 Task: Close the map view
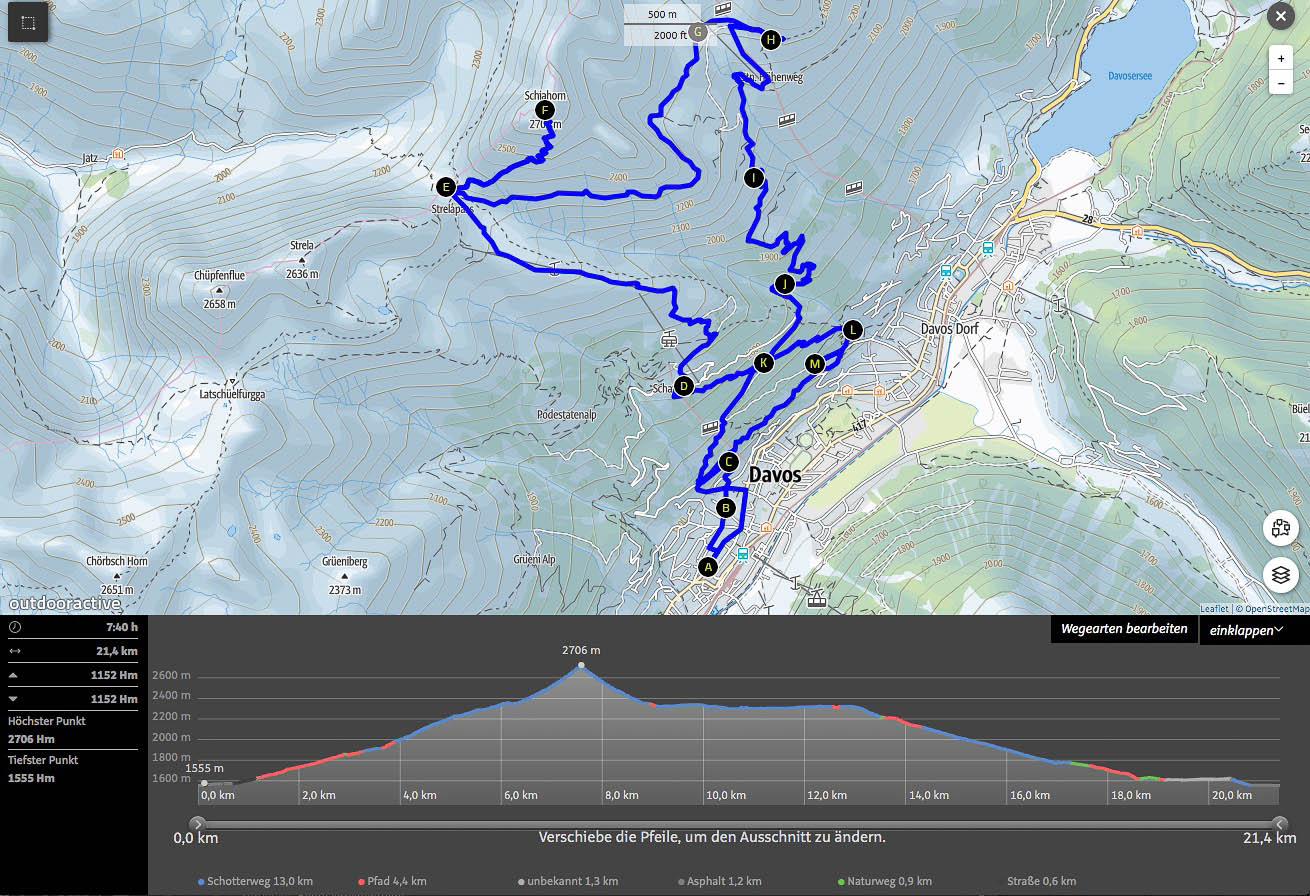tap(1280, 16)
